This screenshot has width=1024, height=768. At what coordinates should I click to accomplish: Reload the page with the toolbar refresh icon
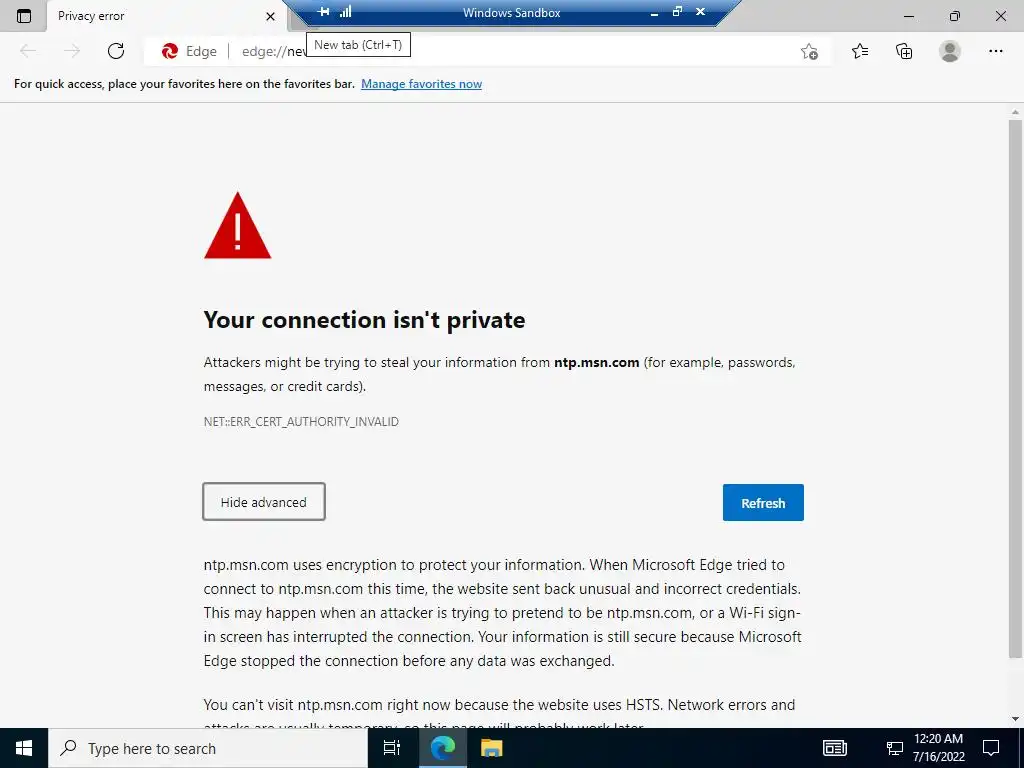click(x=116, y=51)
